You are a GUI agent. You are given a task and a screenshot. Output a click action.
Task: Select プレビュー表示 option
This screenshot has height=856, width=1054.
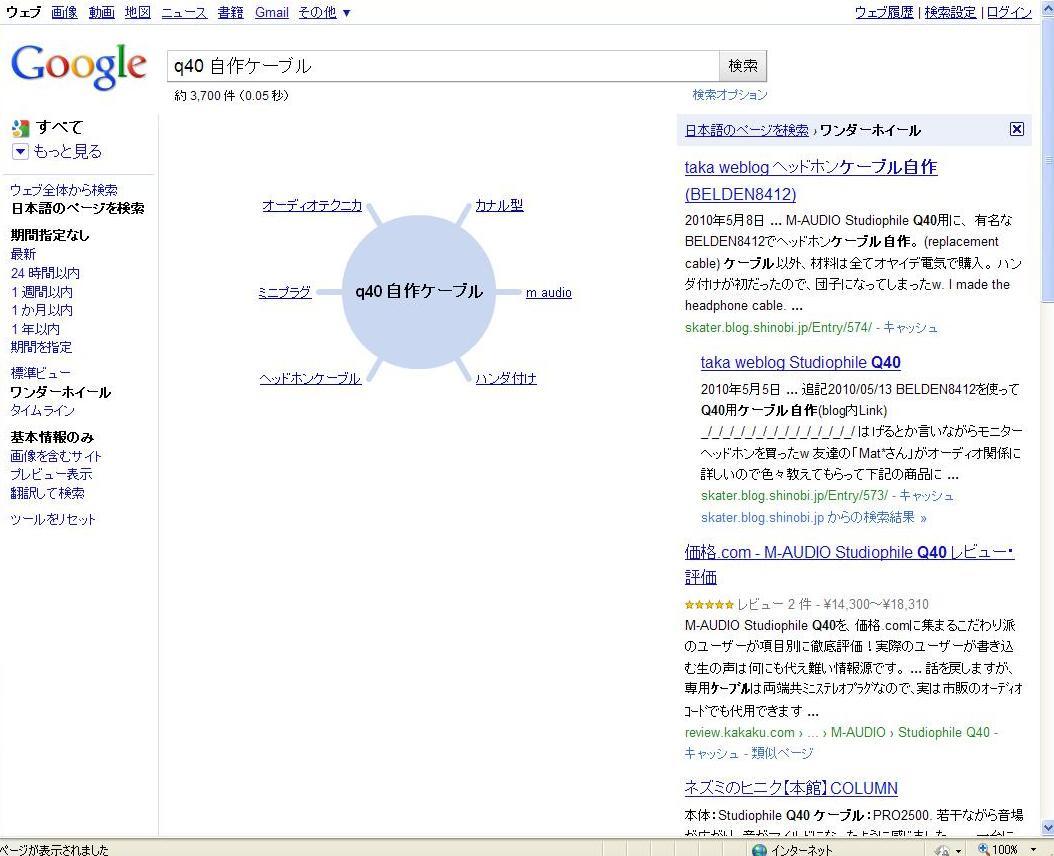point(51,474)
